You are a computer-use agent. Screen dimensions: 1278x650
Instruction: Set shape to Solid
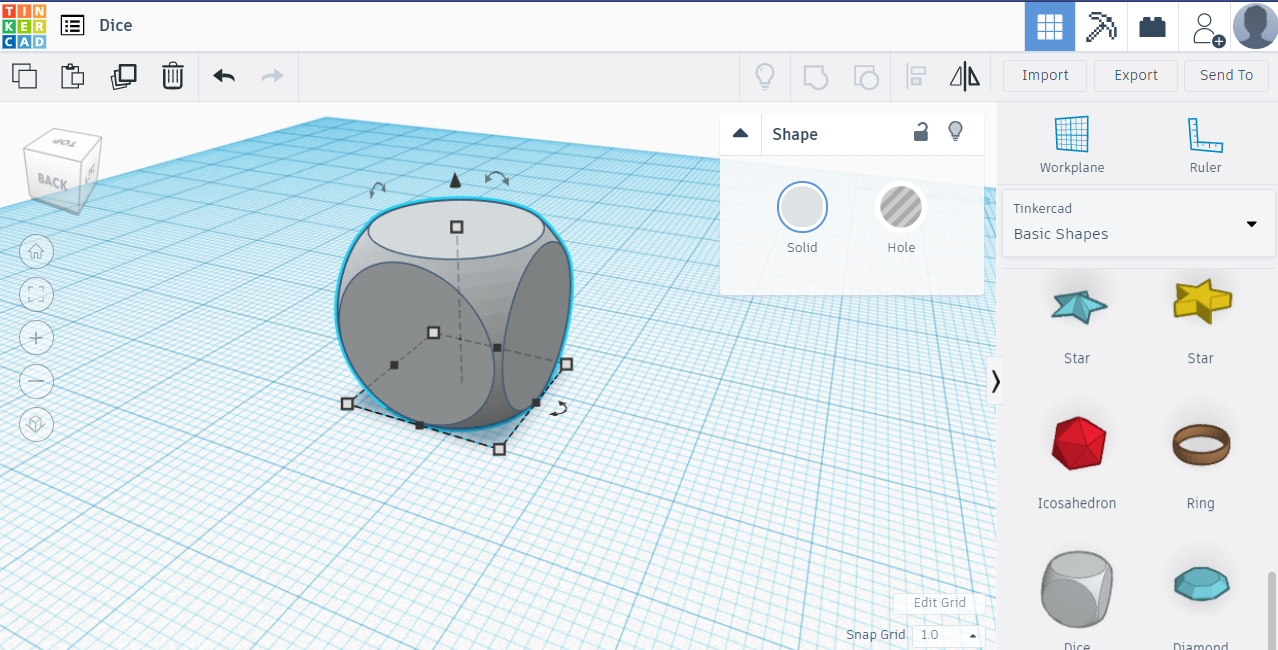pyautogui.click(x=802, y=208)
